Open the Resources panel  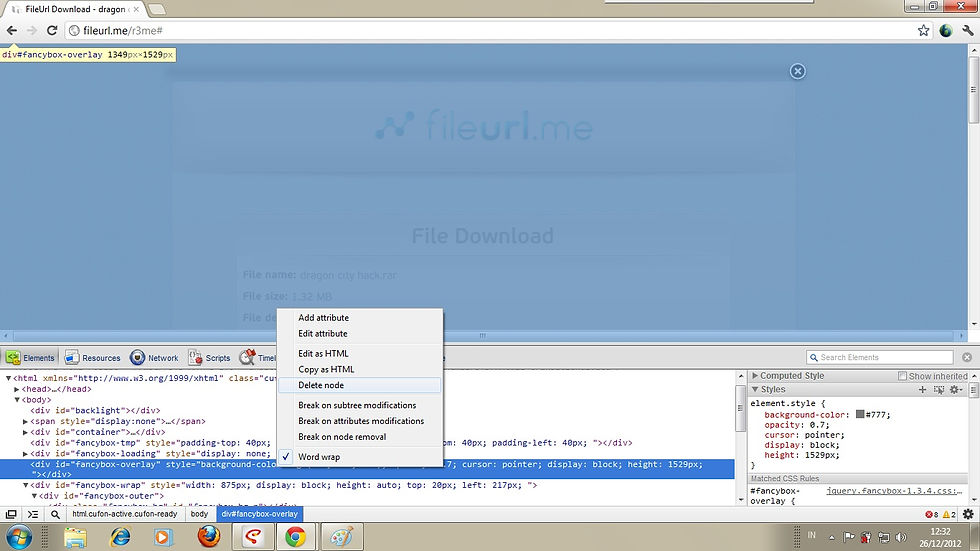(x=92, y=358)
